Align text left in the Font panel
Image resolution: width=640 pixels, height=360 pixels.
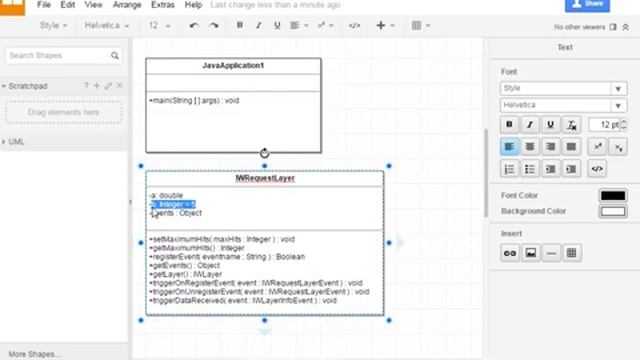coord(509,147)
